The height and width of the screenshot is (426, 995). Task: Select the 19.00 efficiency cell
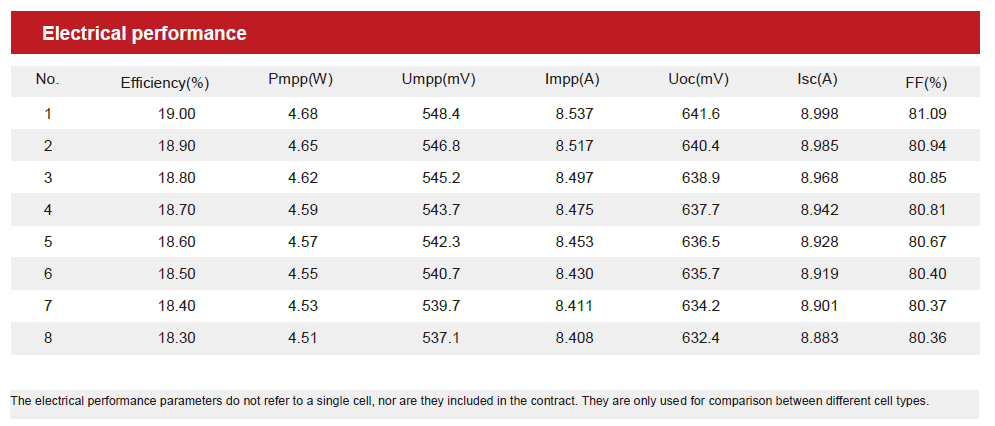point(177,114)
